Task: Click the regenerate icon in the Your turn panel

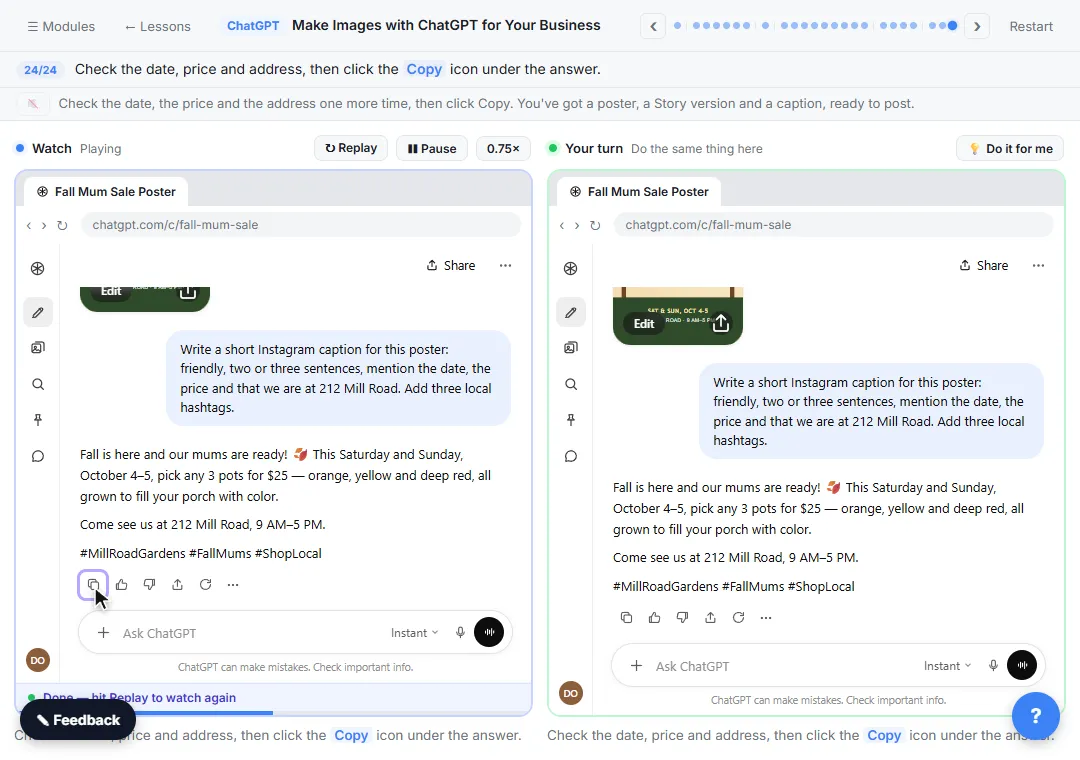Action: coord(738,617)
